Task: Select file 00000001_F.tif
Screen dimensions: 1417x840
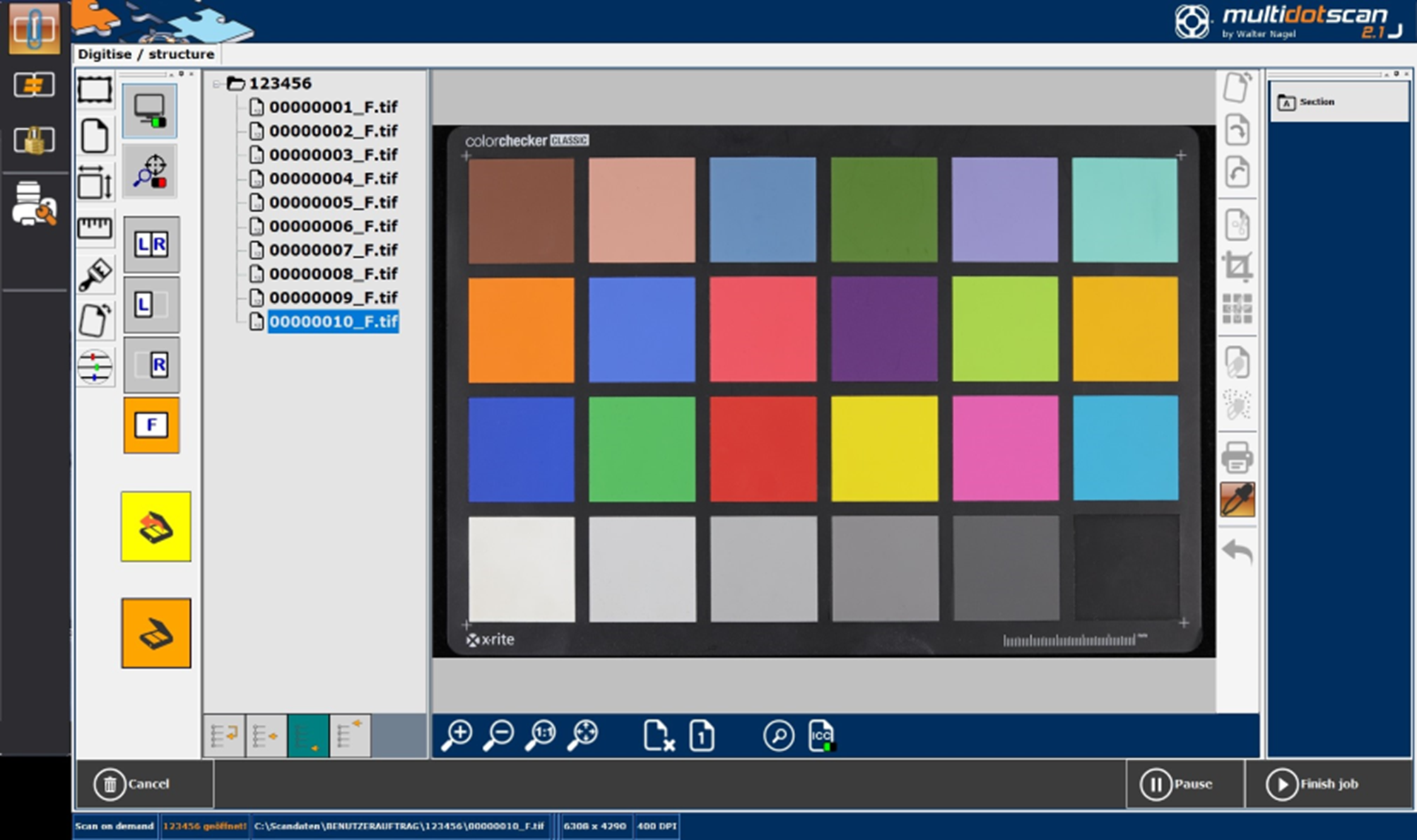Action: pyautogui.click(x=333, y=107)
